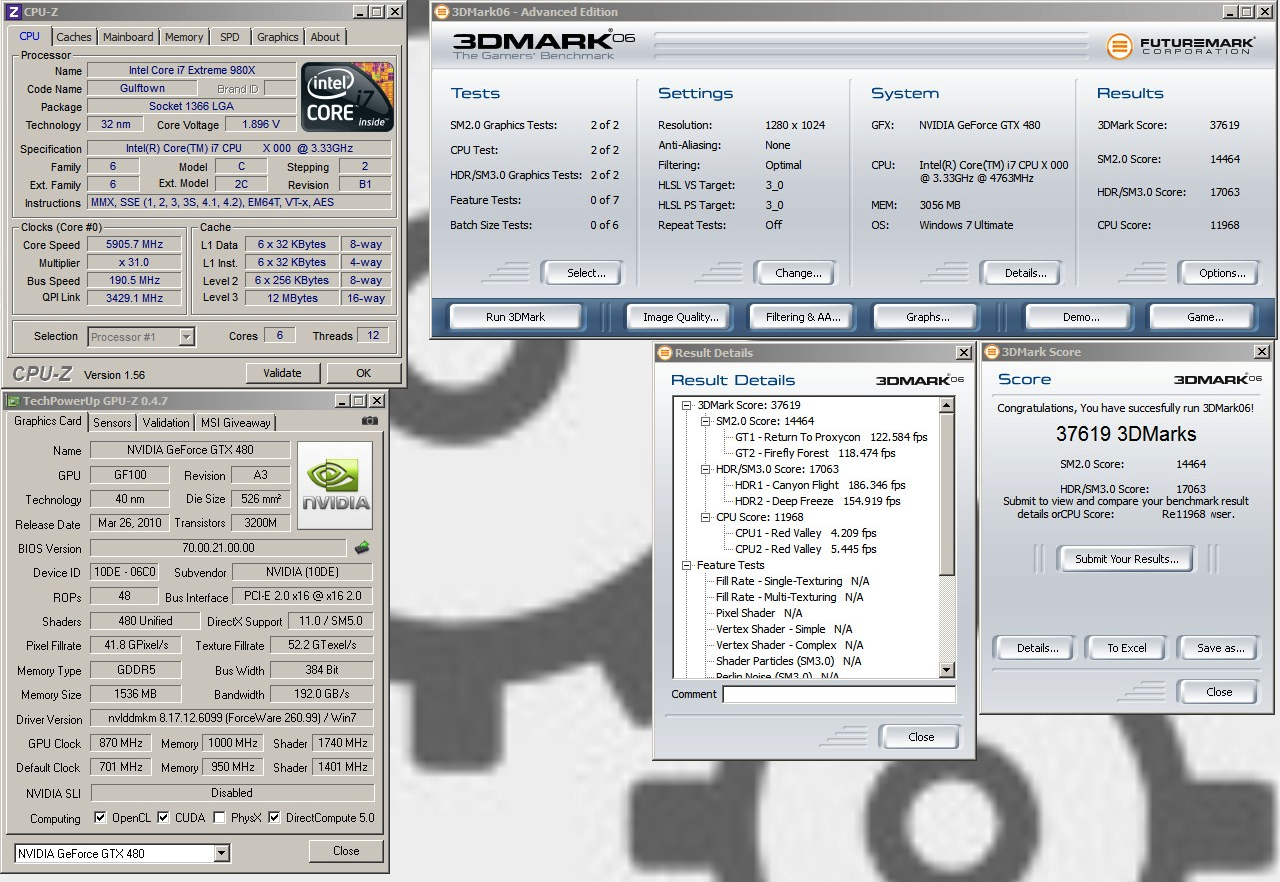Viewport: 1280px width, 882px height.
Task: Click the 3DMark Score window title icon
Action: [x=991, y=352]
